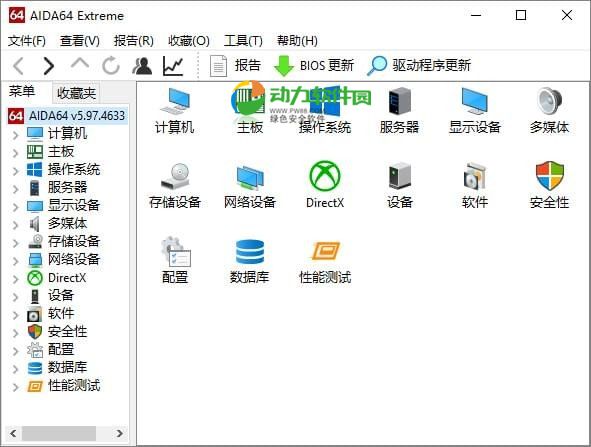This screenshot has width=591, height=447.
Task: Go up one level with the up arrow
Action: pyautogui.click(x=80, y=64)
